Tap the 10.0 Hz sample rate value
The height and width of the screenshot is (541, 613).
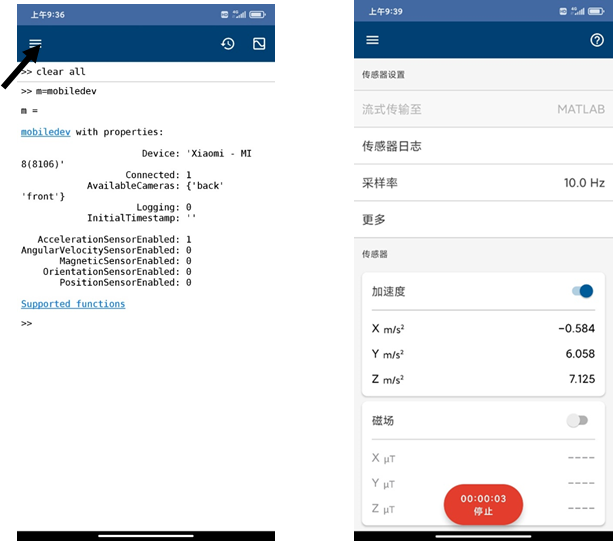[584, 183]
